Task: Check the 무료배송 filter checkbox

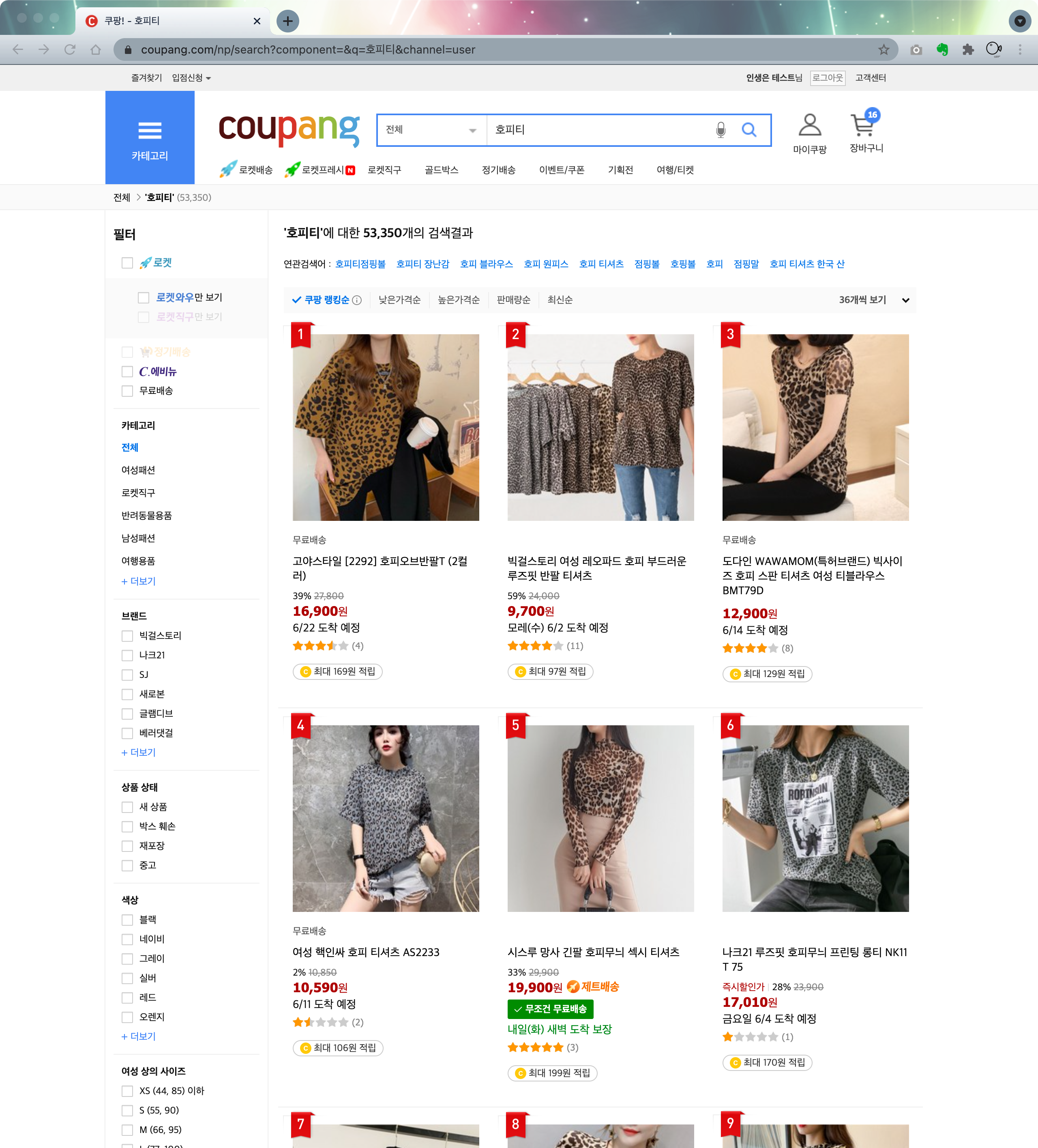Action: (127, 391)
